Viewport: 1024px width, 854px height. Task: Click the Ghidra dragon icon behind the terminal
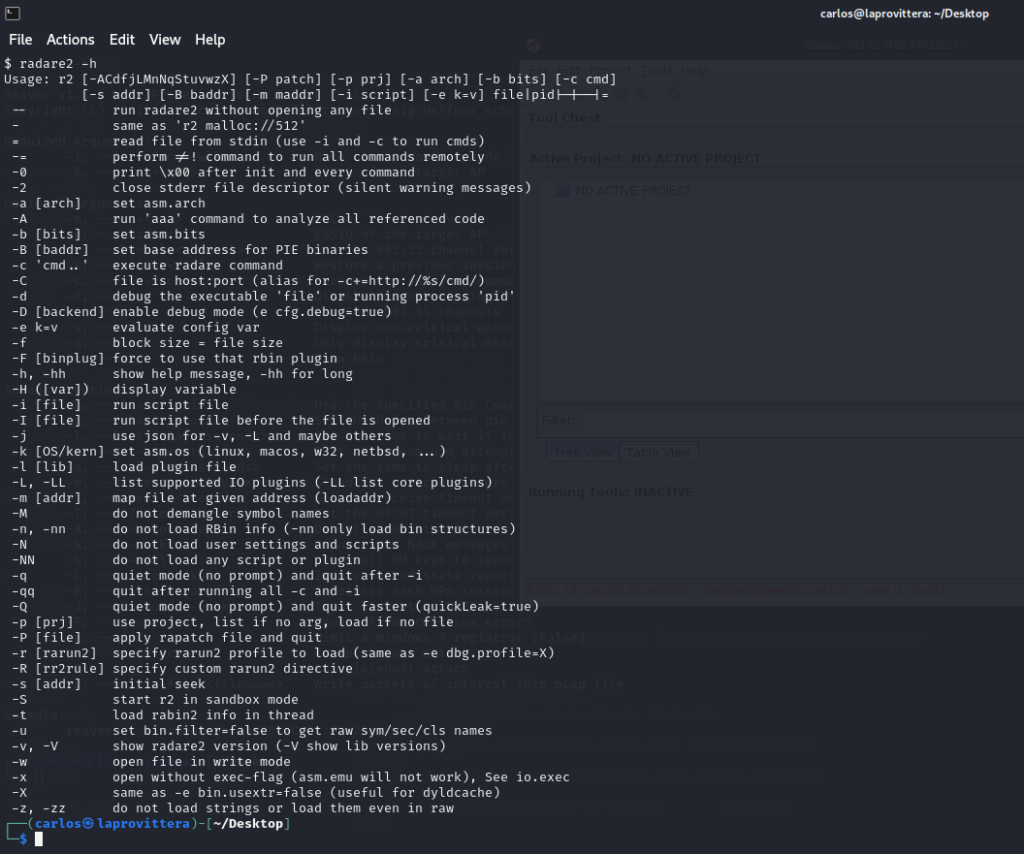(x=533, y=45)
